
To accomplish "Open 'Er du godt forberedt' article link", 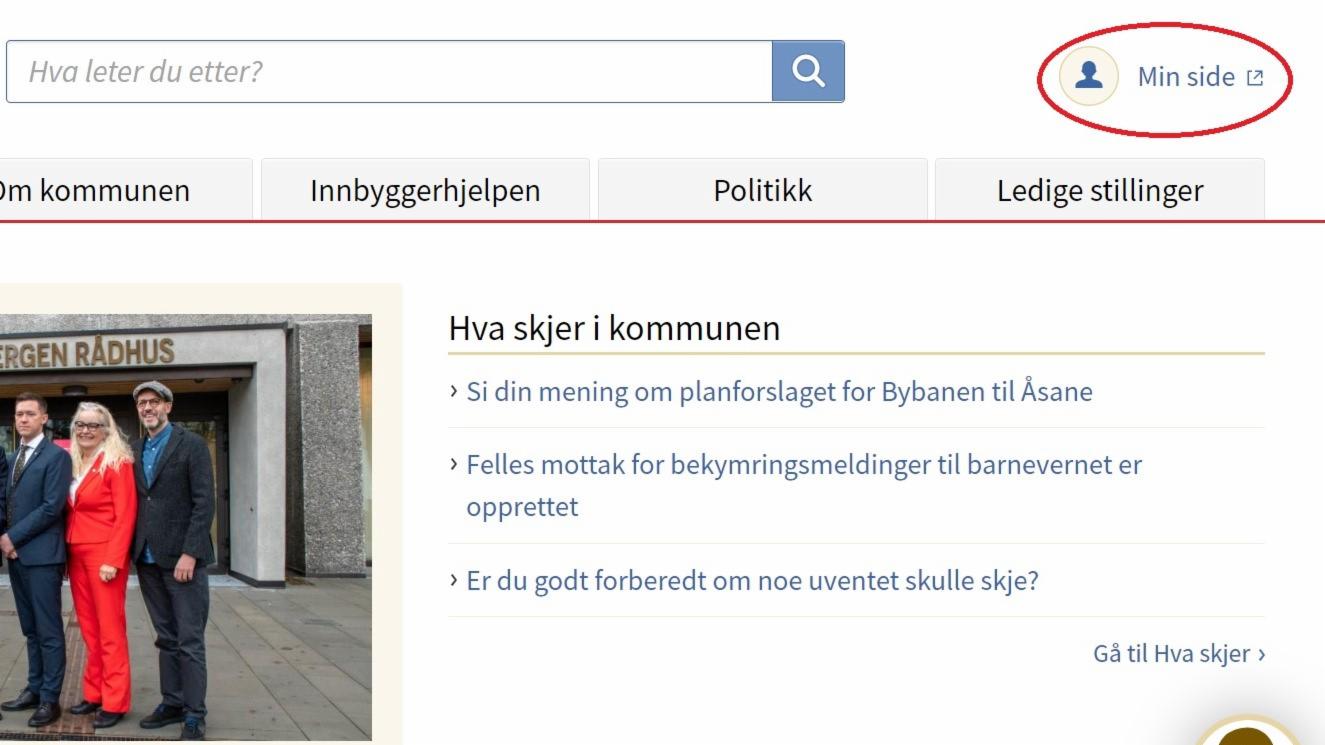I will tap(752, 581).
